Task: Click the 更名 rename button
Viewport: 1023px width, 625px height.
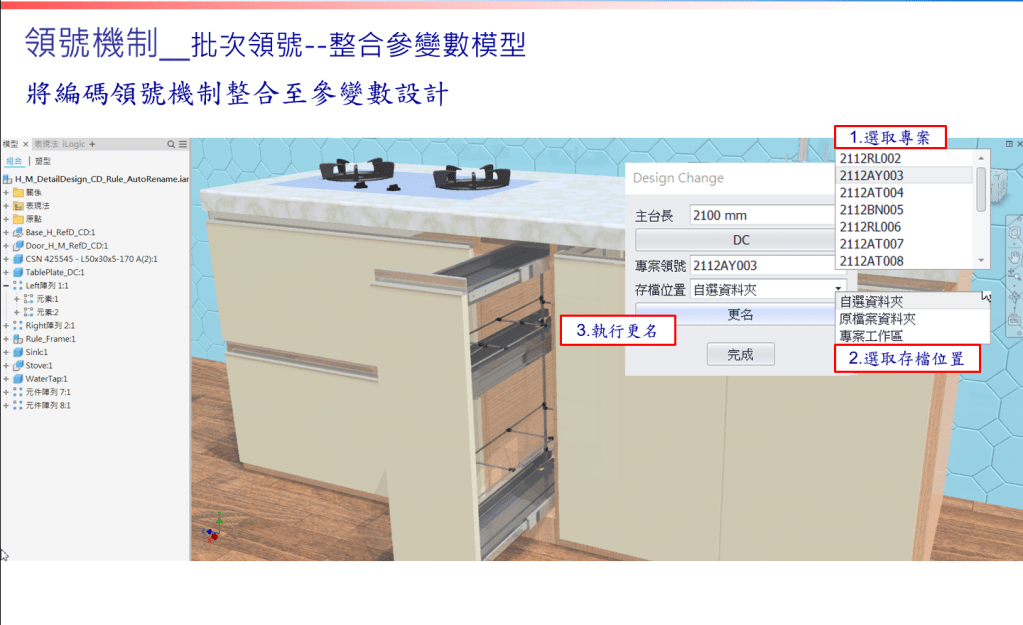Action: pos(740,314)
